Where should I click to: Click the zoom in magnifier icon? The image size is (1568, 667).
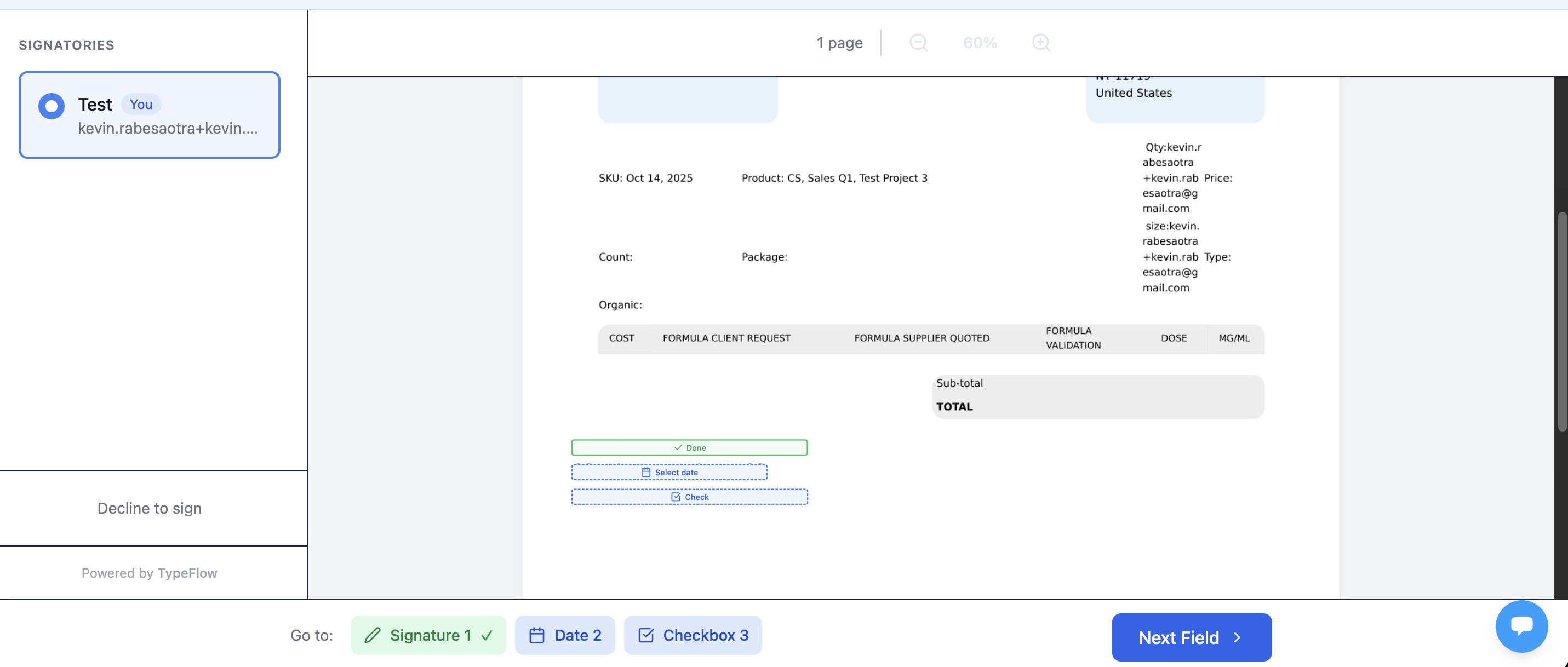pos(1041,43)
